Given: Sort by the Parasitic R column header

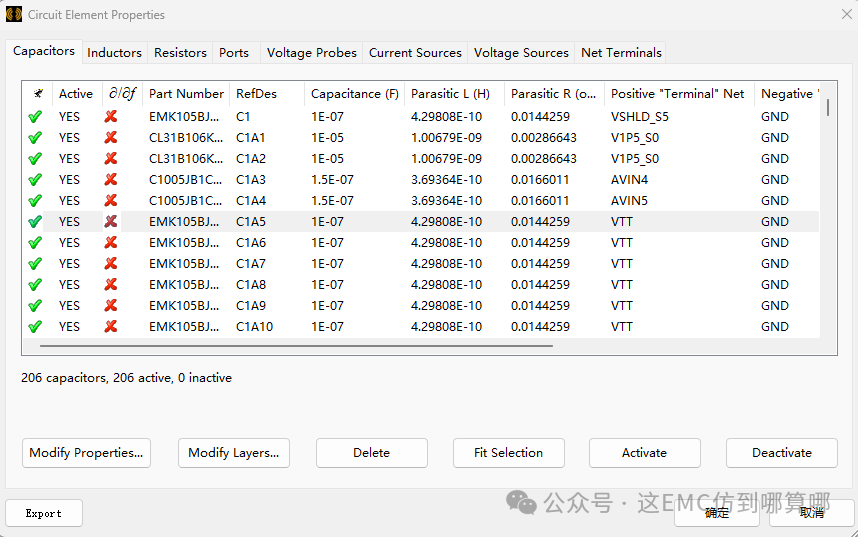Looking at the screenshot, I should [x=554, y=94].
